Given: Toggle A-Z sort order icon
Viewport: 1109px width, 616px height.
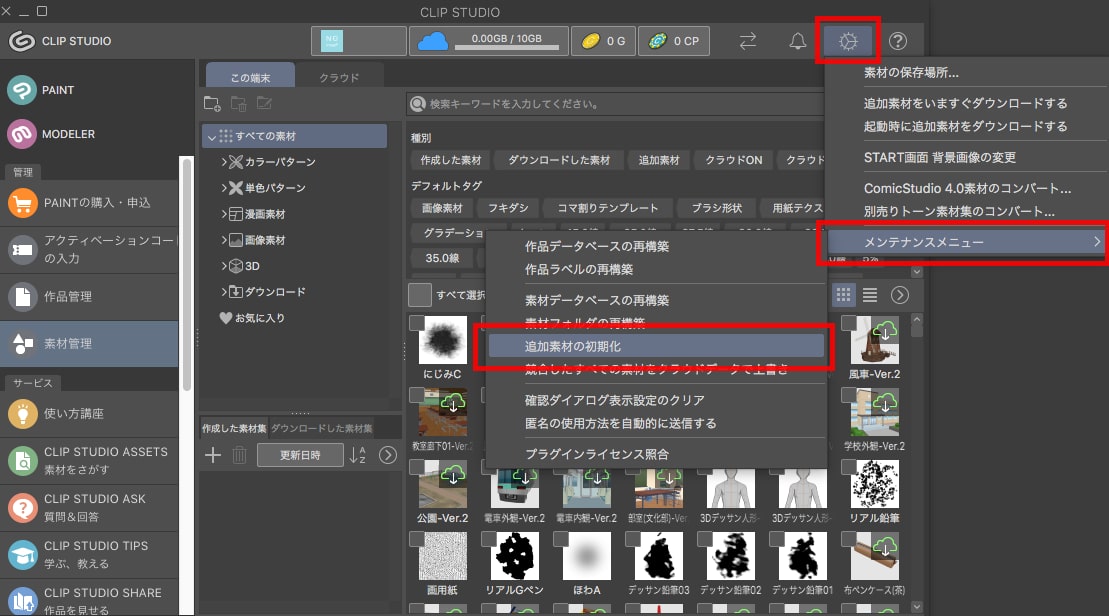Looking at the screenshot, I should [x=358, y=455].
